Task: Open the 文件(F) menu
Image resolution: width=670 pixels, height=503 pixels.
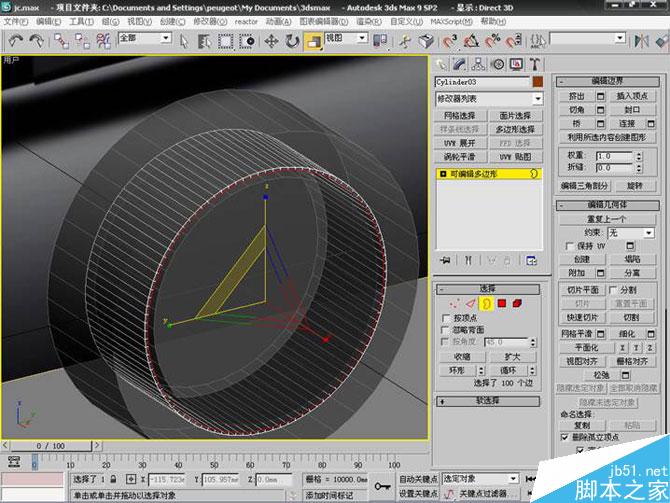Action: pos(16,20)
